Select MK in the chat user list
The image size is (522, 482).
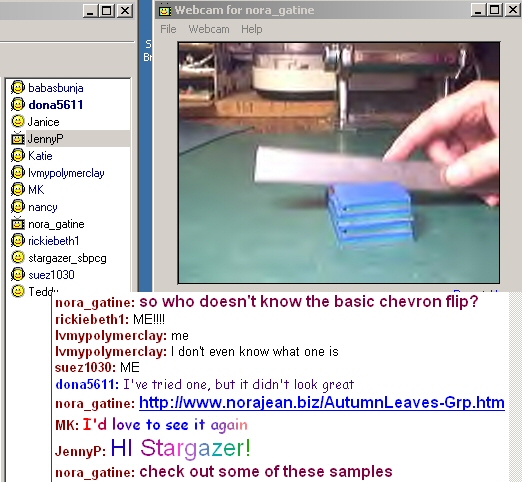pyautogui.click(x=36, y=190)
